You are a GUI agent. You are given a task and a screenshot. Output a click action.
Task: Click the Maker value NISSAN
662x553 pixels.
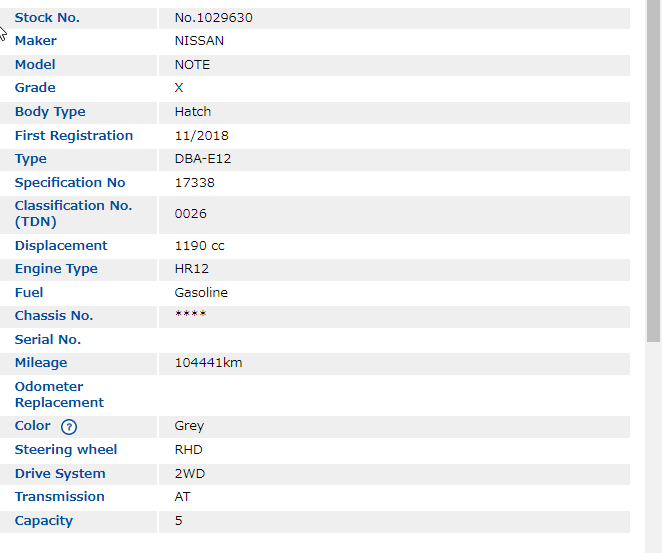point(199,41)
